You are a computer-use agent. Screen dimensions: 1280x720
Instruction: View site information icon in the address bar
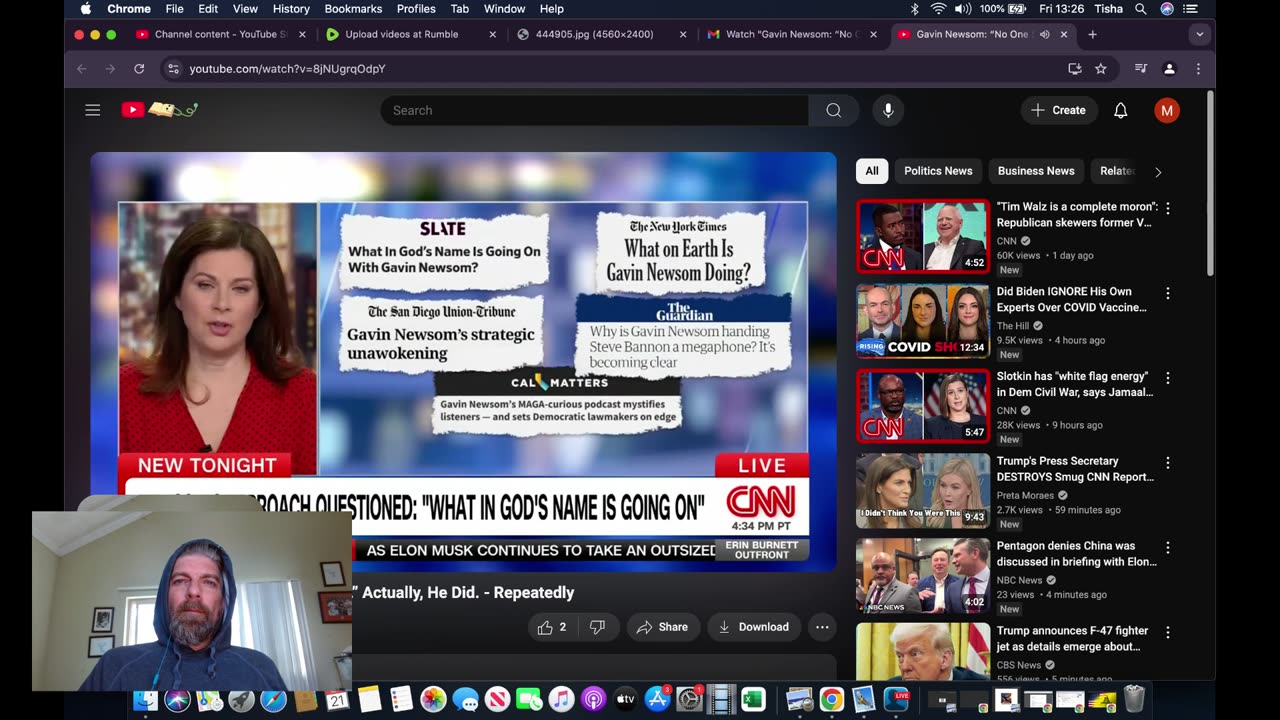(173, 69)
